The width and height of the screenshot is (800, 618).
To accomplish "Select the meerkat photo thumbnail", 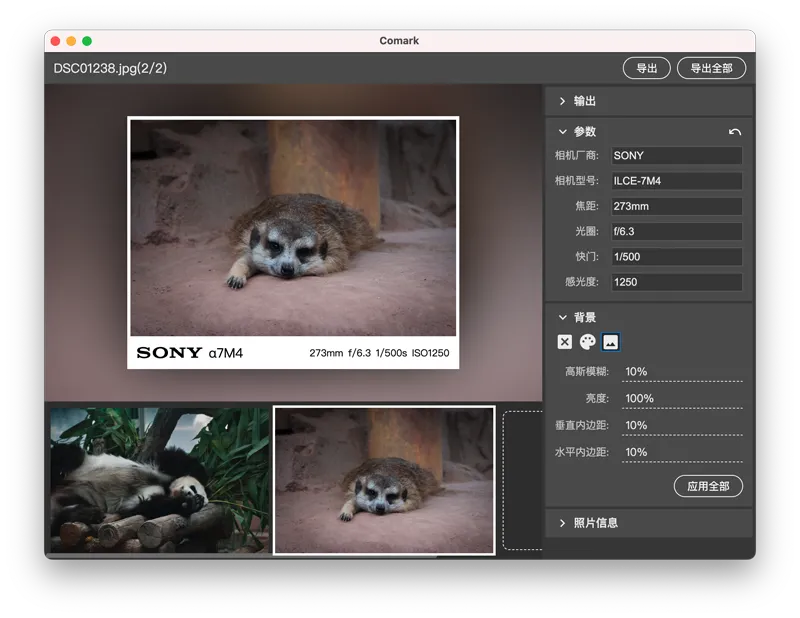I will (x=384, y=480).
